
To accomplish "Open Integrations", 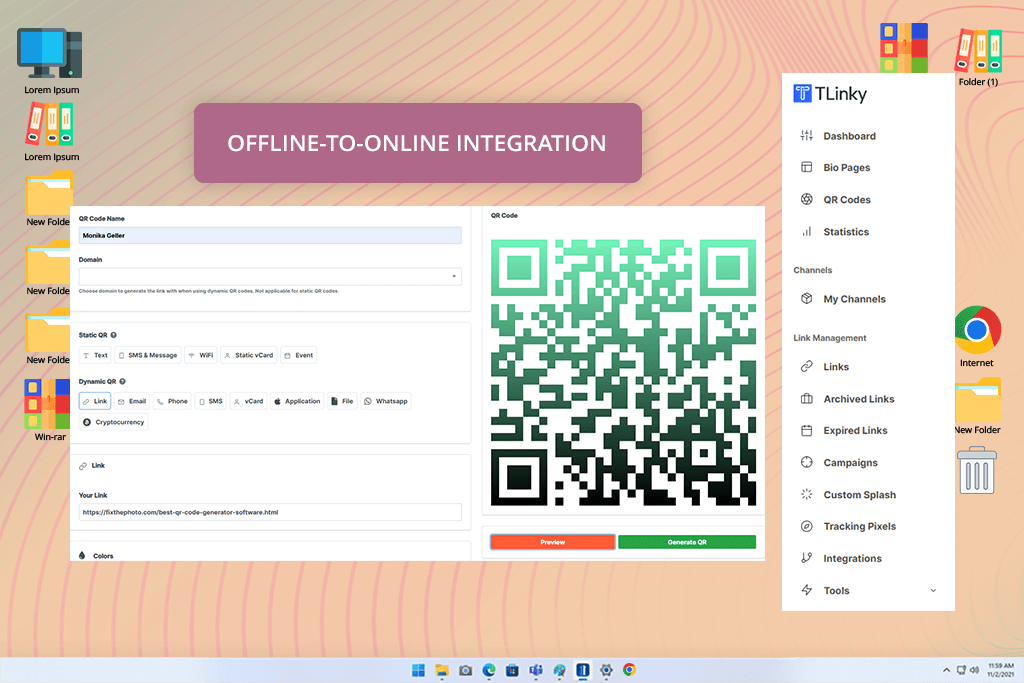I will [x=852, y=558].
